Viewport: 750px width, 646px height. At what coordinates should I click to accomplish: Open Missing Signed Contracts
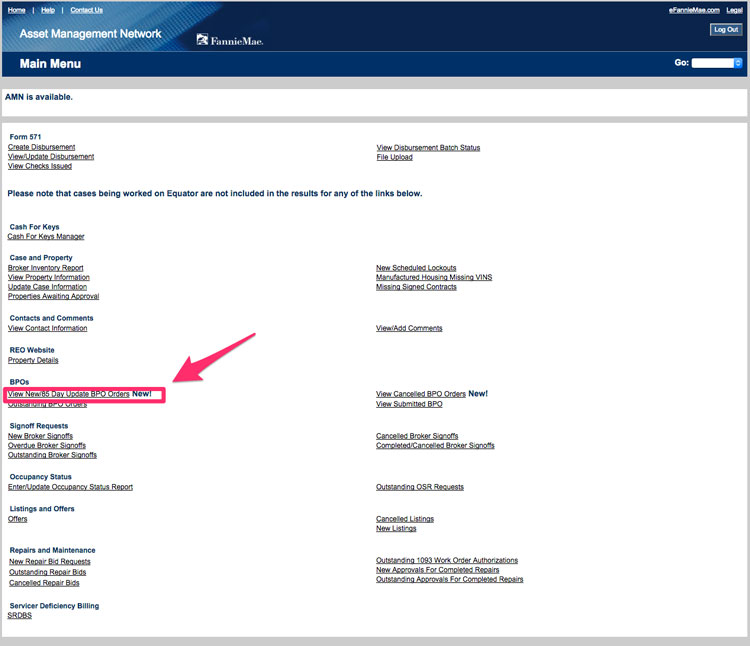point(416,287)
